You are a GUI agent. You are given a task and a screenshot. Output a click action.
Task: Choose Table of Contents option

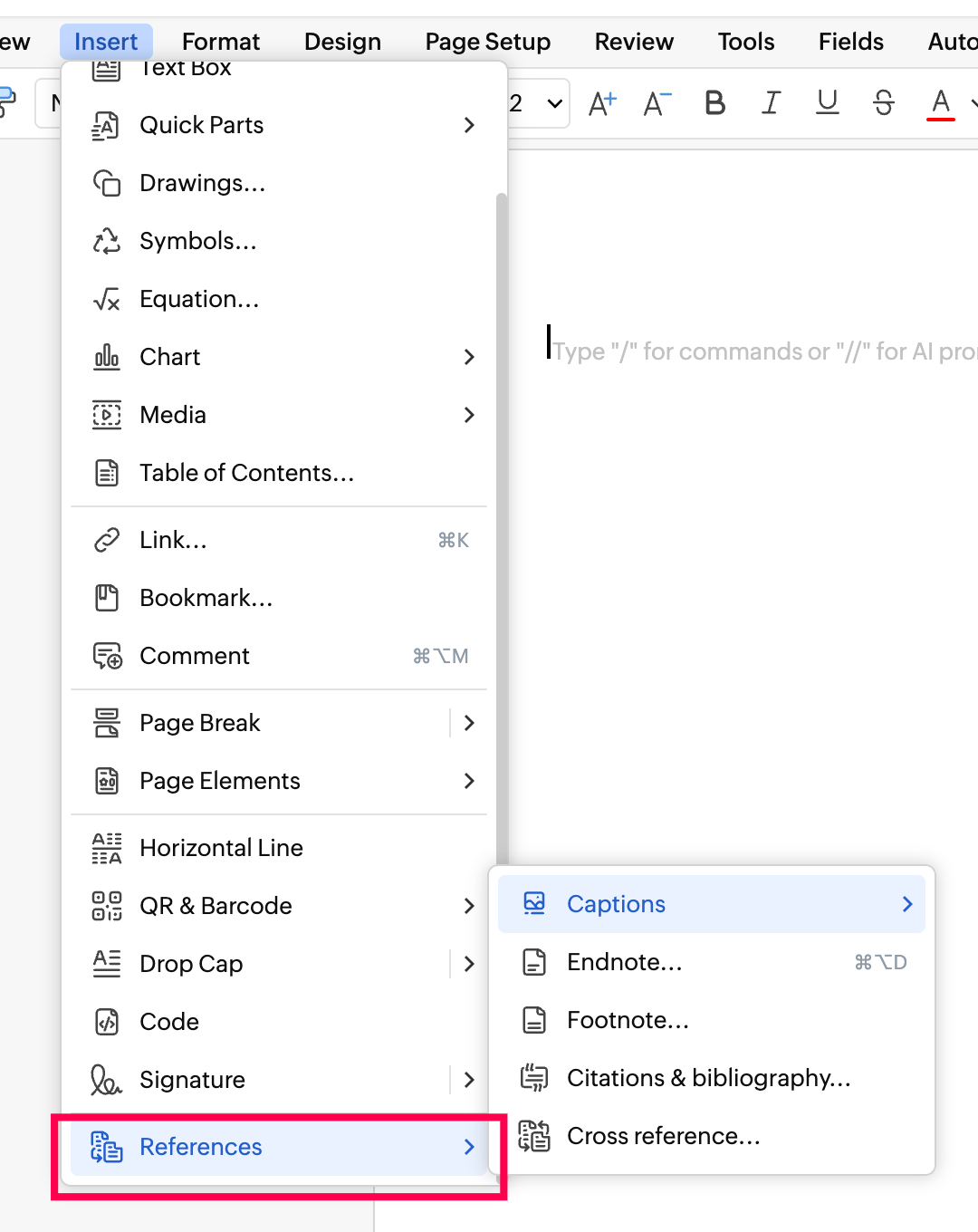click(246, 473)
